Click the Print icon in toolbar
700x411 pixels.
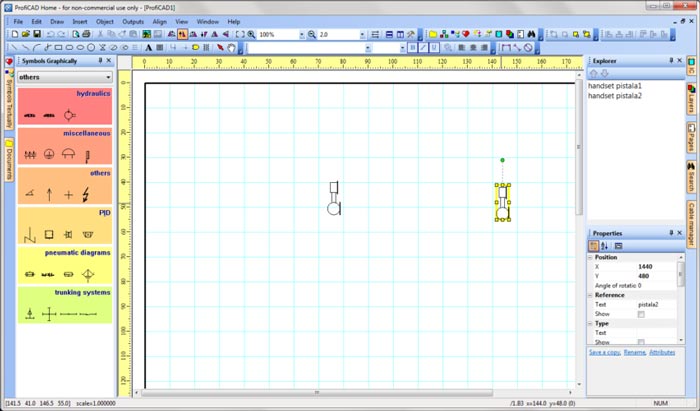click(87, 34)
